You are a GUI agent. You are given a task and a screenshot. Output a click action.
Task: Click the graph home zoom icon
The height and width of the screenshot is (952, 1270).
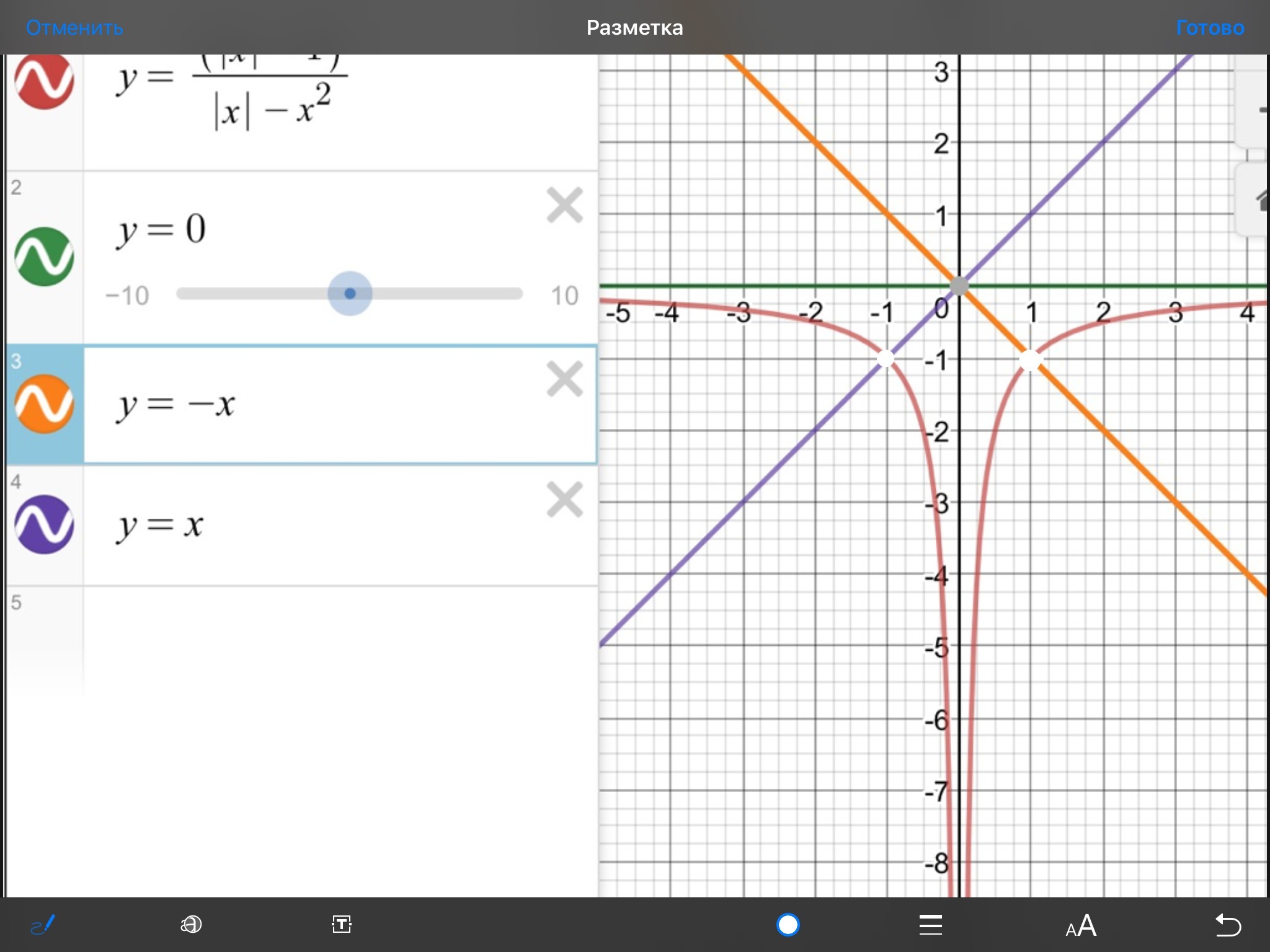pyautogui.click(x=1259, y=201)
